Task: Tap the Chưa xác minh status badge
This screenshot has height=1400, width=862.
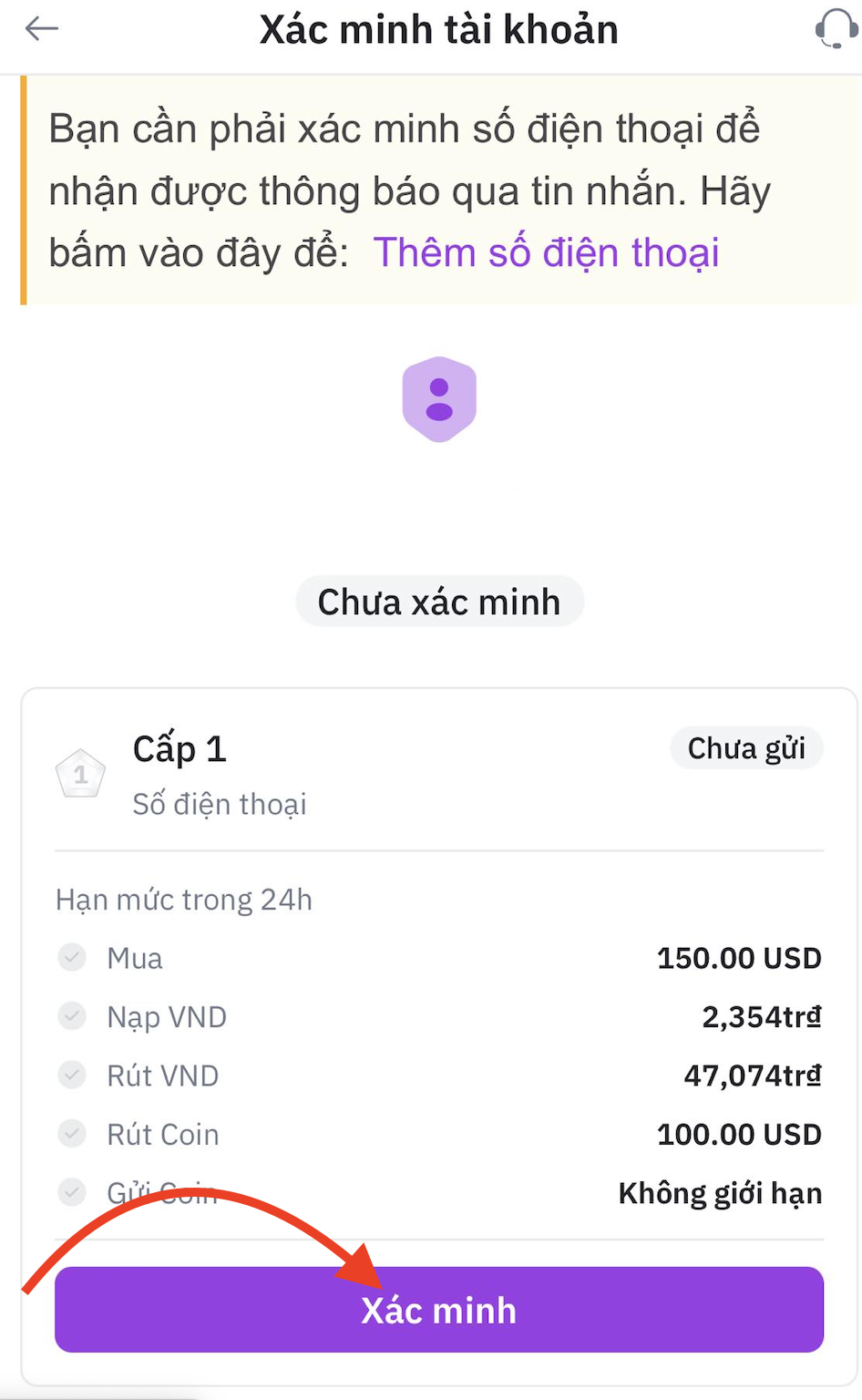Action: coord(439,602)
